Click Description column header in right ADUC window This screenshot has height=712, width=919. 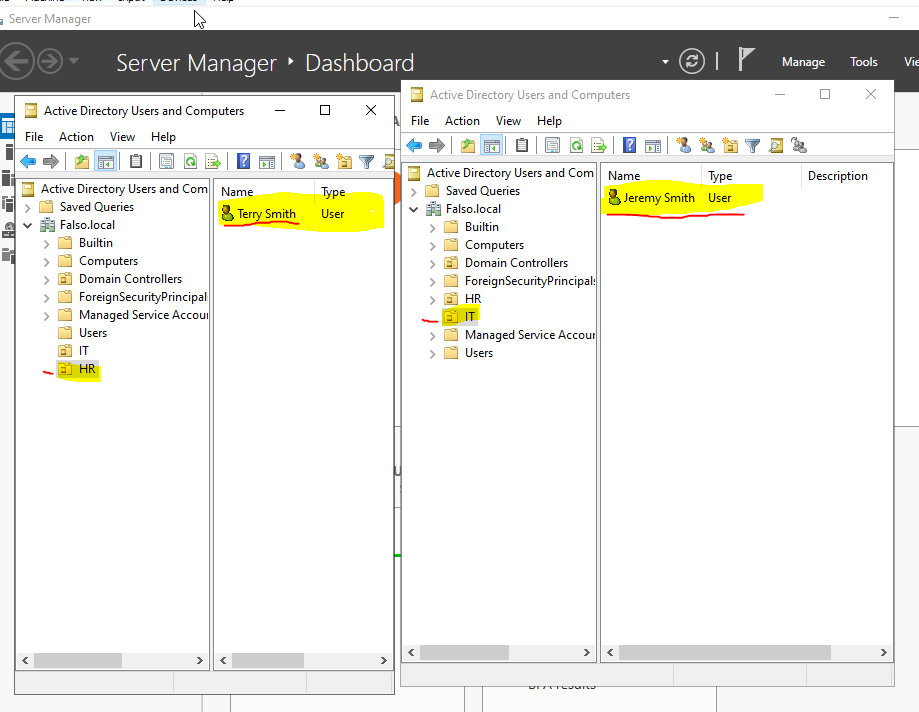(846, 176)
